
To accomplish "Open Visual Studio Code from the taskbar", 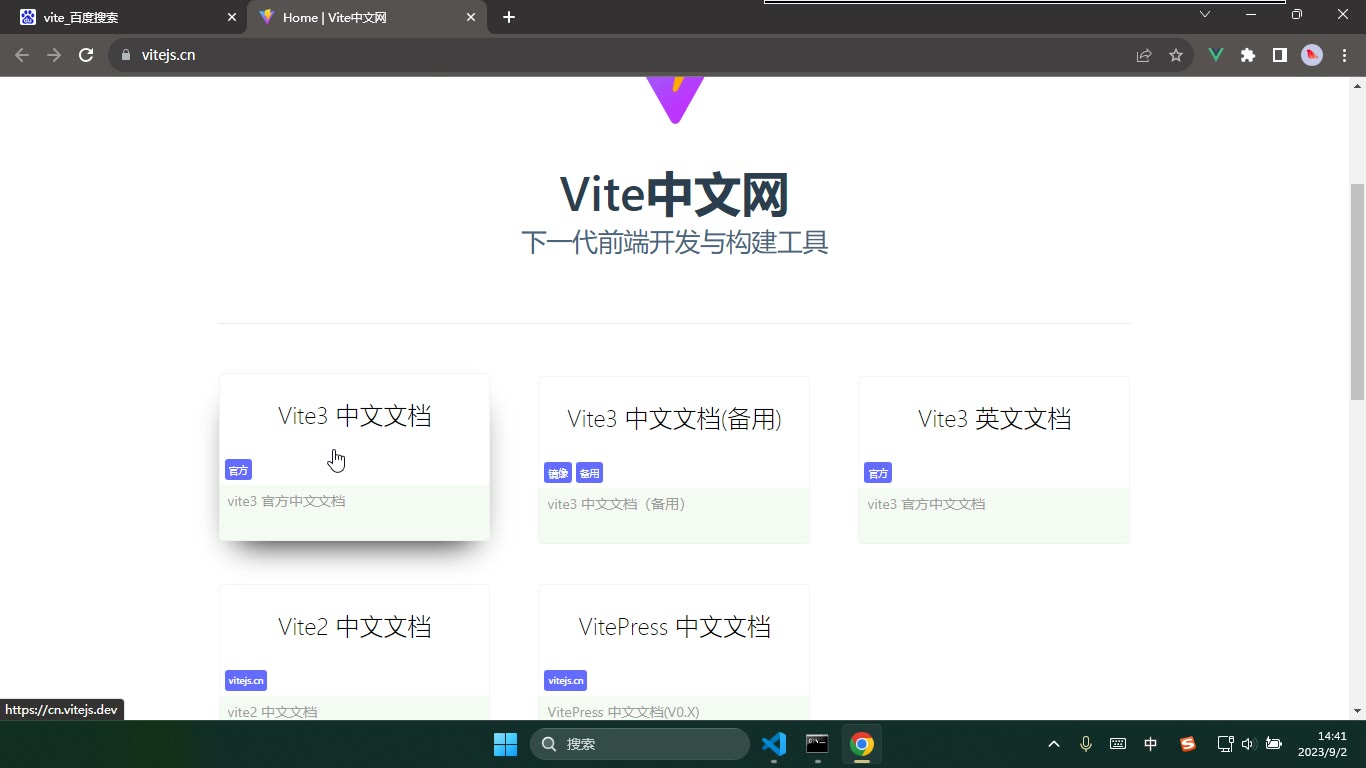I will coord(774,744).
